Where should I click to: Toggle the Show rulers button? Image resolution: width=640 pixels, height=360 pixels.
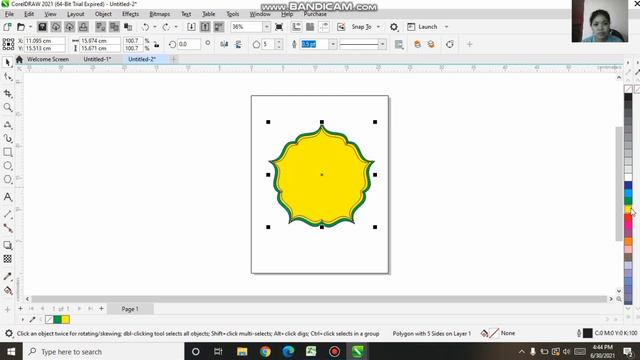(297, 27)
